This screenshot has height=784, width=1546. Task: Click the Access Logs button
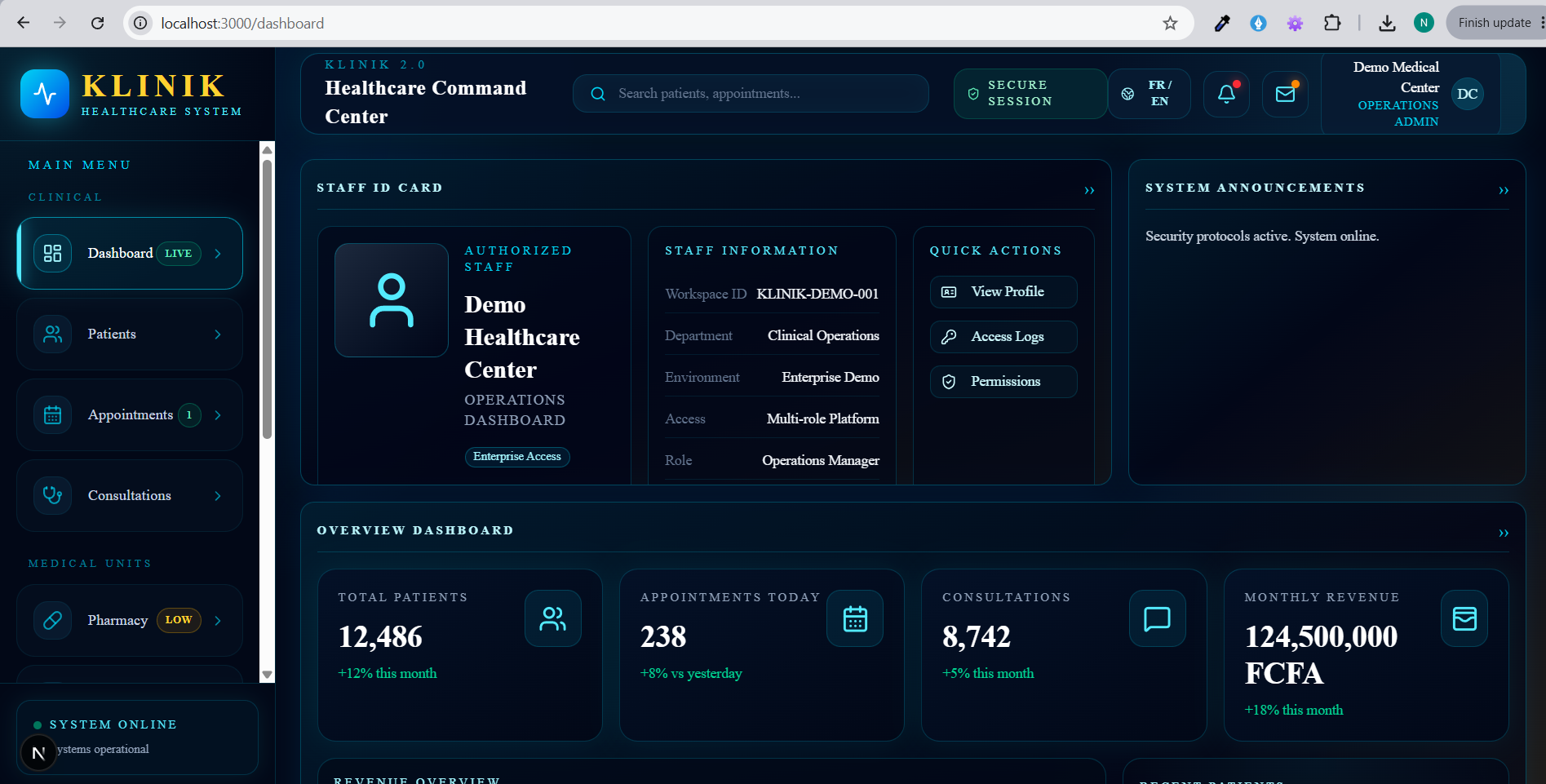click(x=1003, y=337)
